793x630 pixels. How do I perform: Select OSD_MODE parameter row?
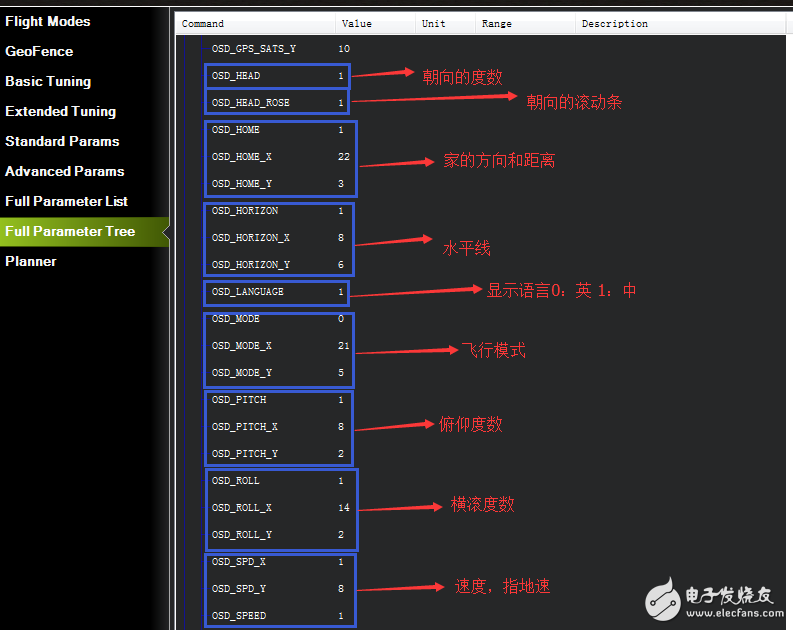tap(235, 319)
